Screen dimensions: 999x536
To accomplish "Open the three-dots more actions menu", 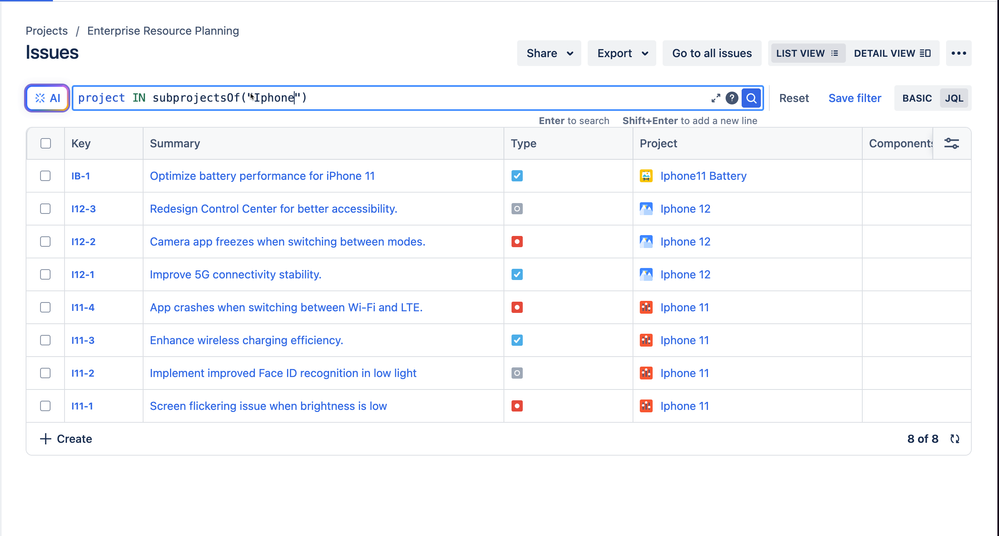I will [959, 54].
